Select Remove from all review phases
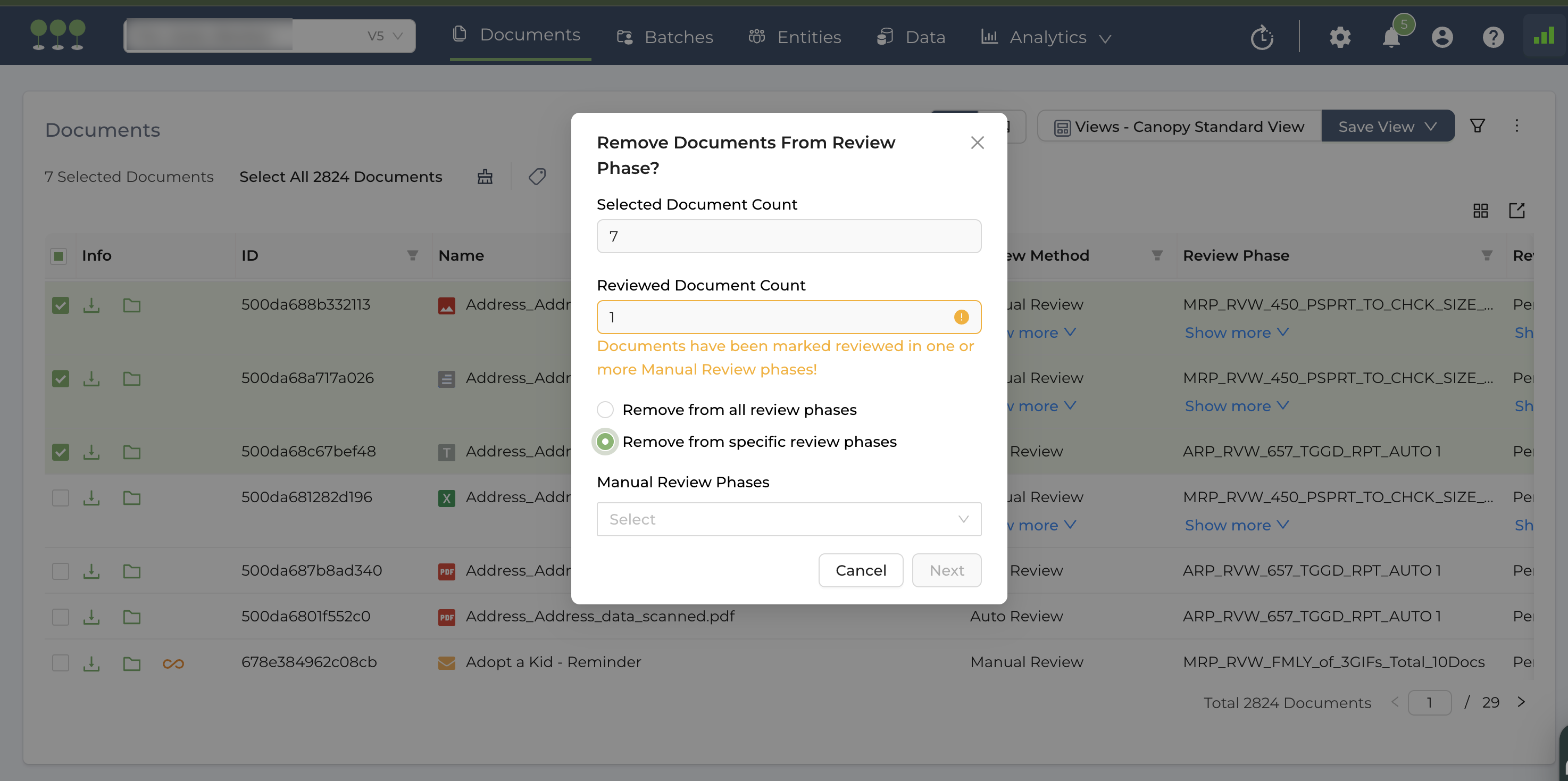 [x=605, y=410]
